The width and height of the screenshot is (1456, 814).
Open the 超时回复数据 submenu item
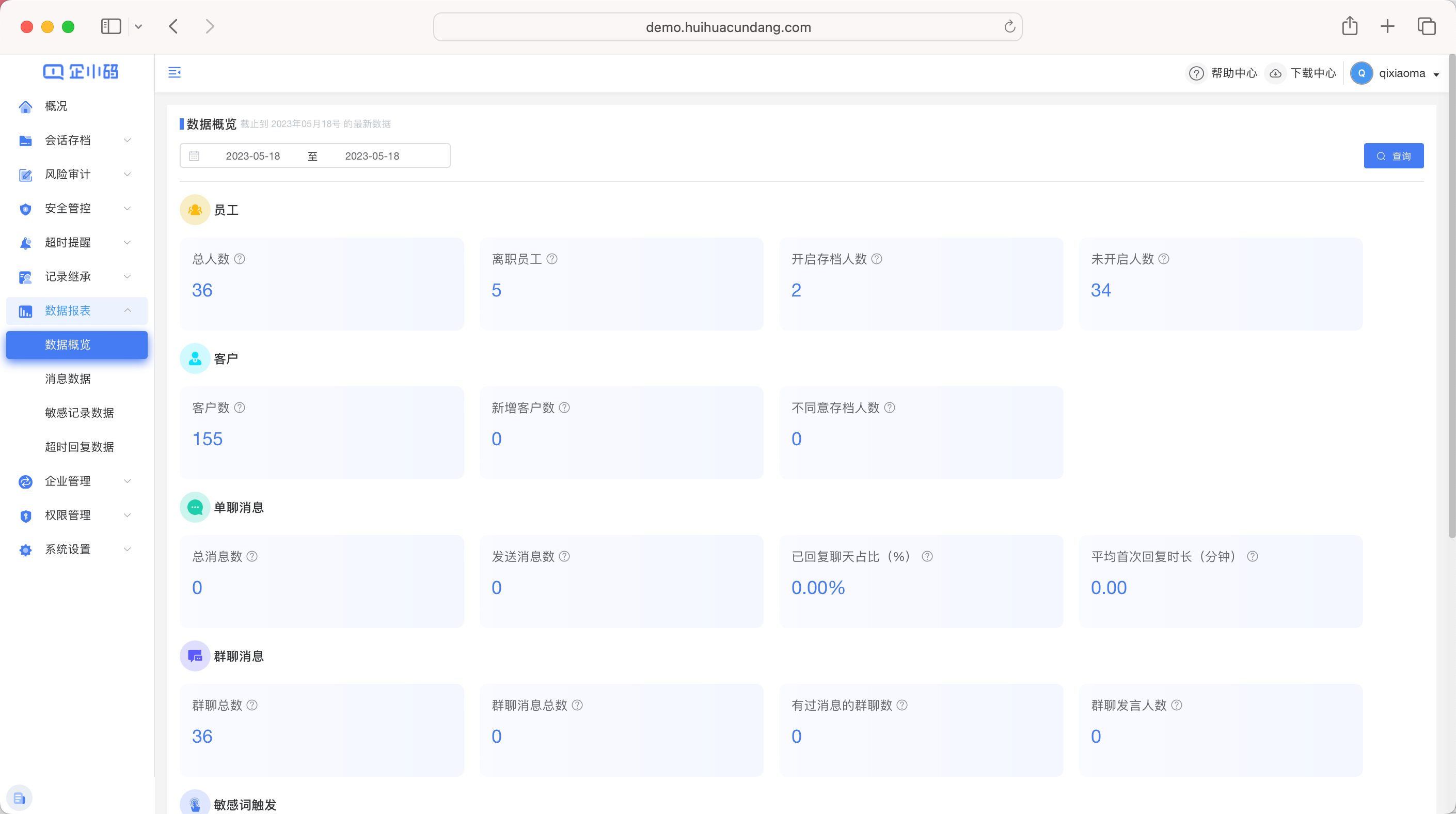click(x=77, y=447)
